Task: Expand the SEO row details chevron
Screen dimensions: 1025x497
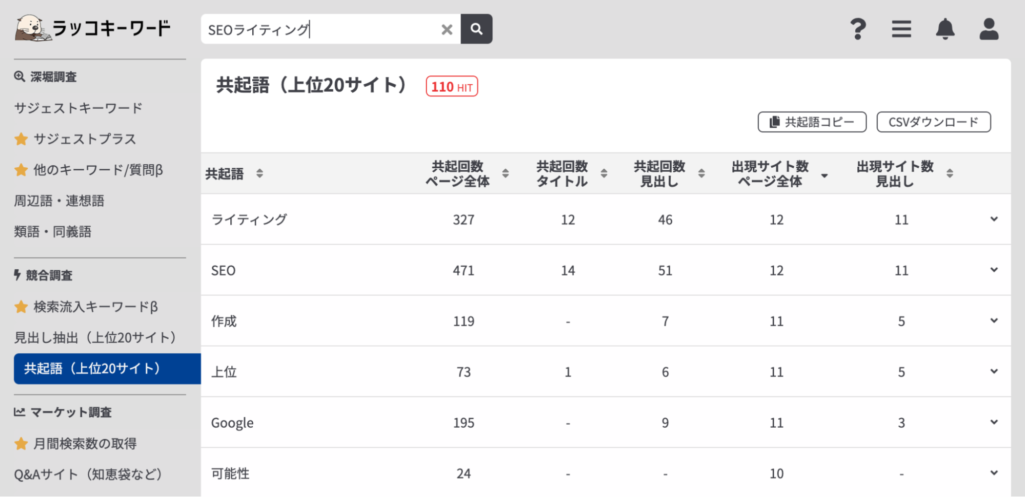Action: (x=993, y=270)
